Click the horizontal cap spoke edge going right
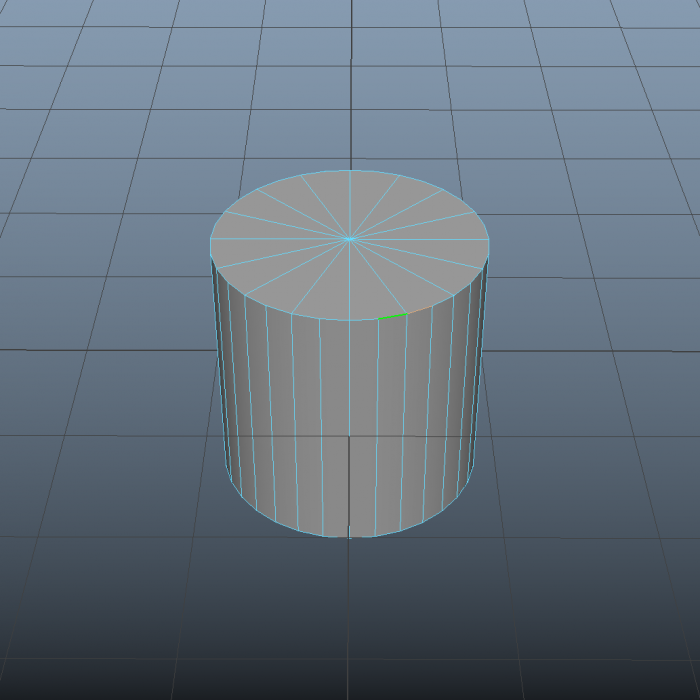Viewport: 700px width, 700px height. tap(420, 238)
